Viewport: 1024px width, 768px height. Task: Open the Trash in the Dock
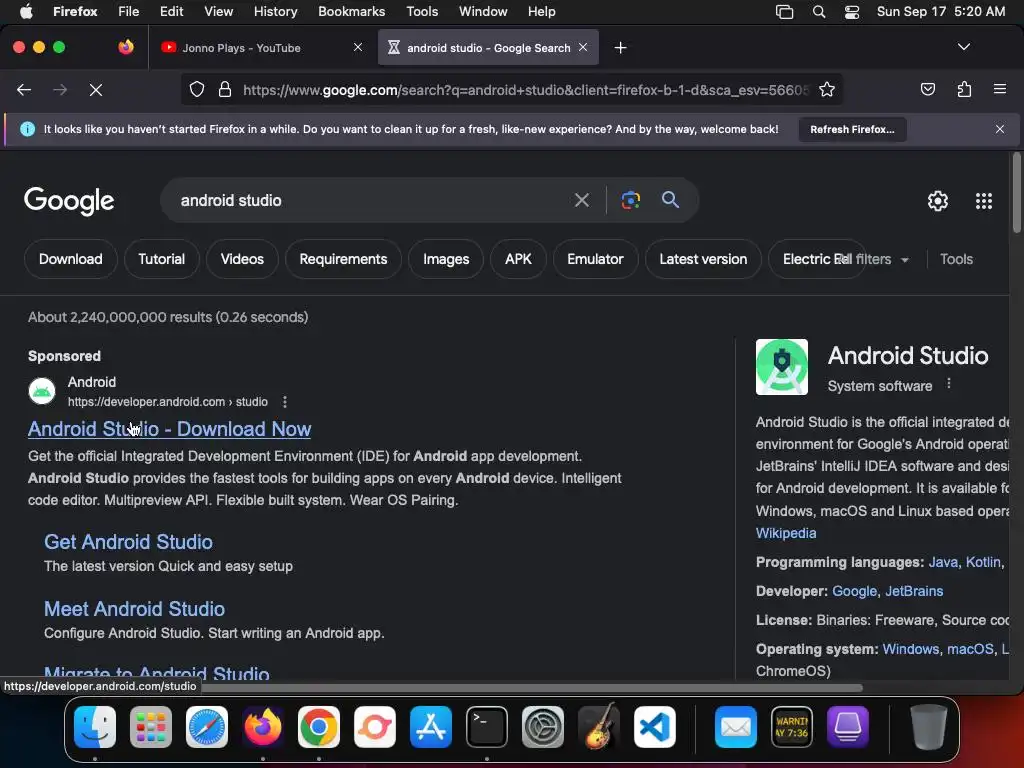pos(929,727)
